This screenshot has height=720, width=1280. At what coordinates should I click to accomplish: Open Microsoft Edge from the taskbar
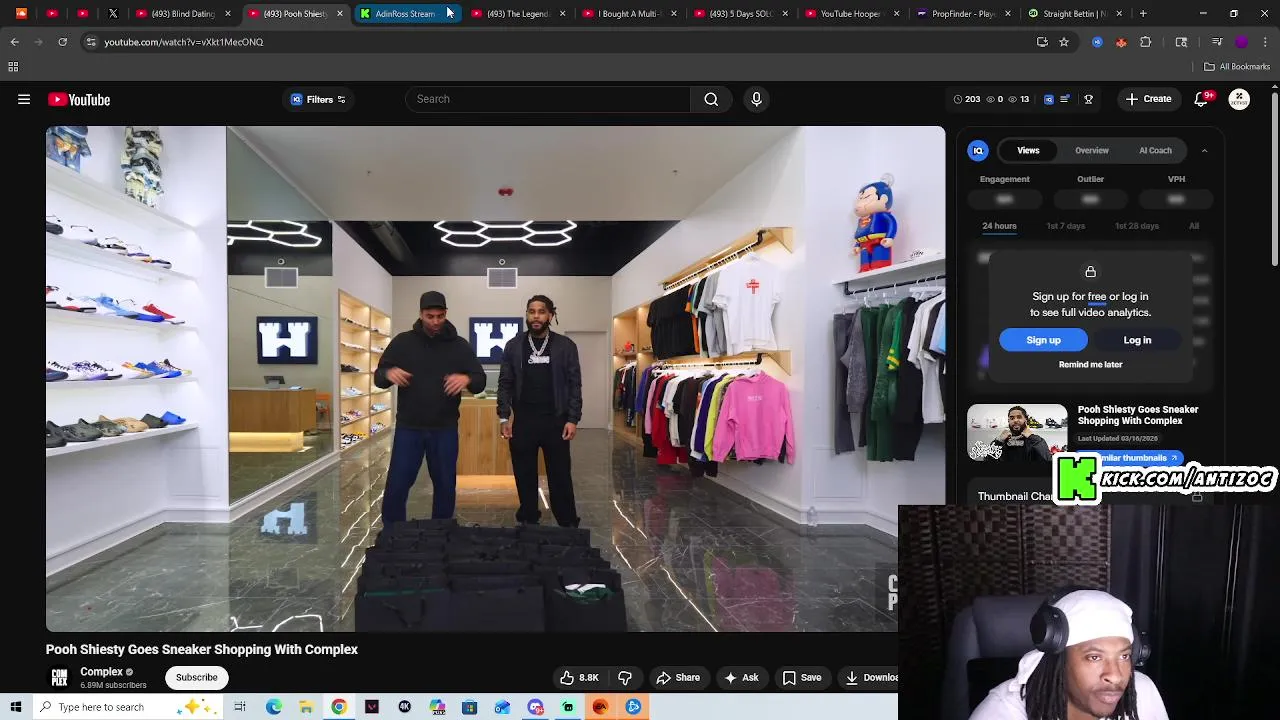274,707
